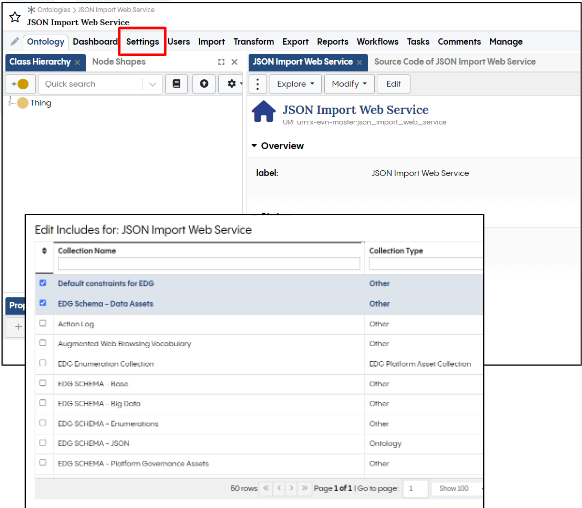
Task: Click the EDG Platform Asset Collection type cell
Action: tap(420, 364)
